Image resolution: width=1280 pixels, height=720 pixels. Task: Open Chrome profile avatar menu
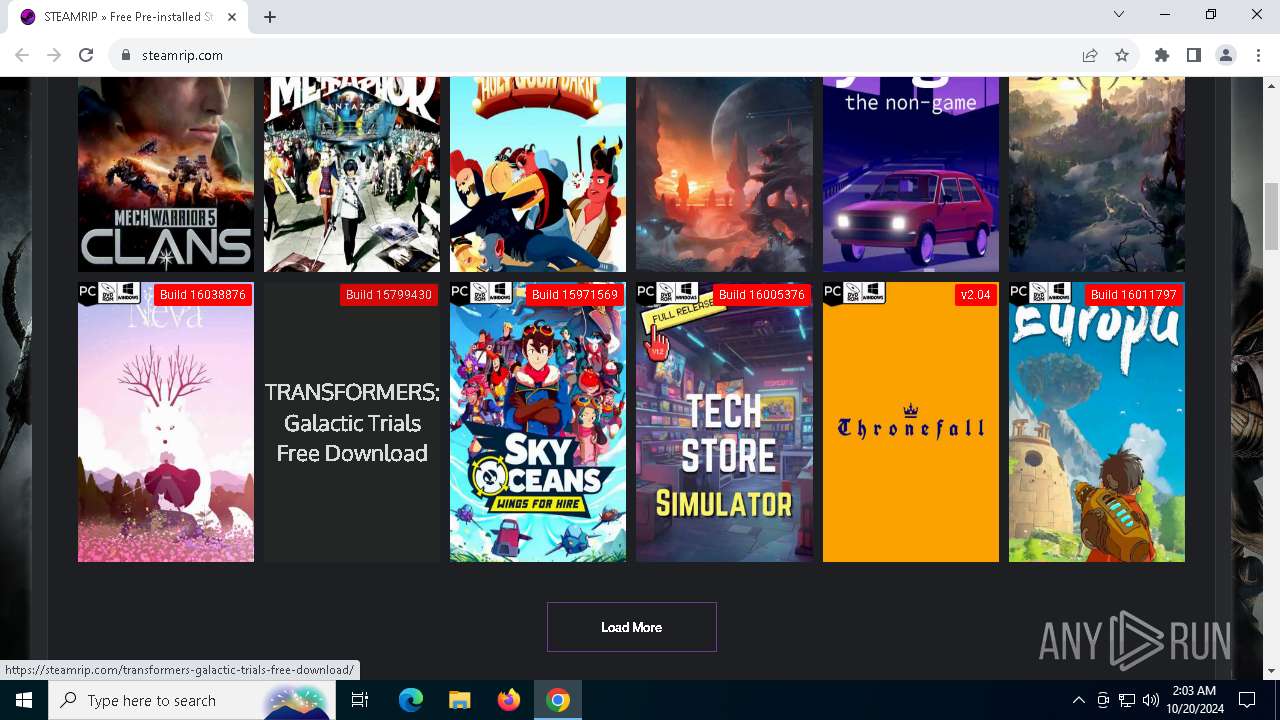1226,55
